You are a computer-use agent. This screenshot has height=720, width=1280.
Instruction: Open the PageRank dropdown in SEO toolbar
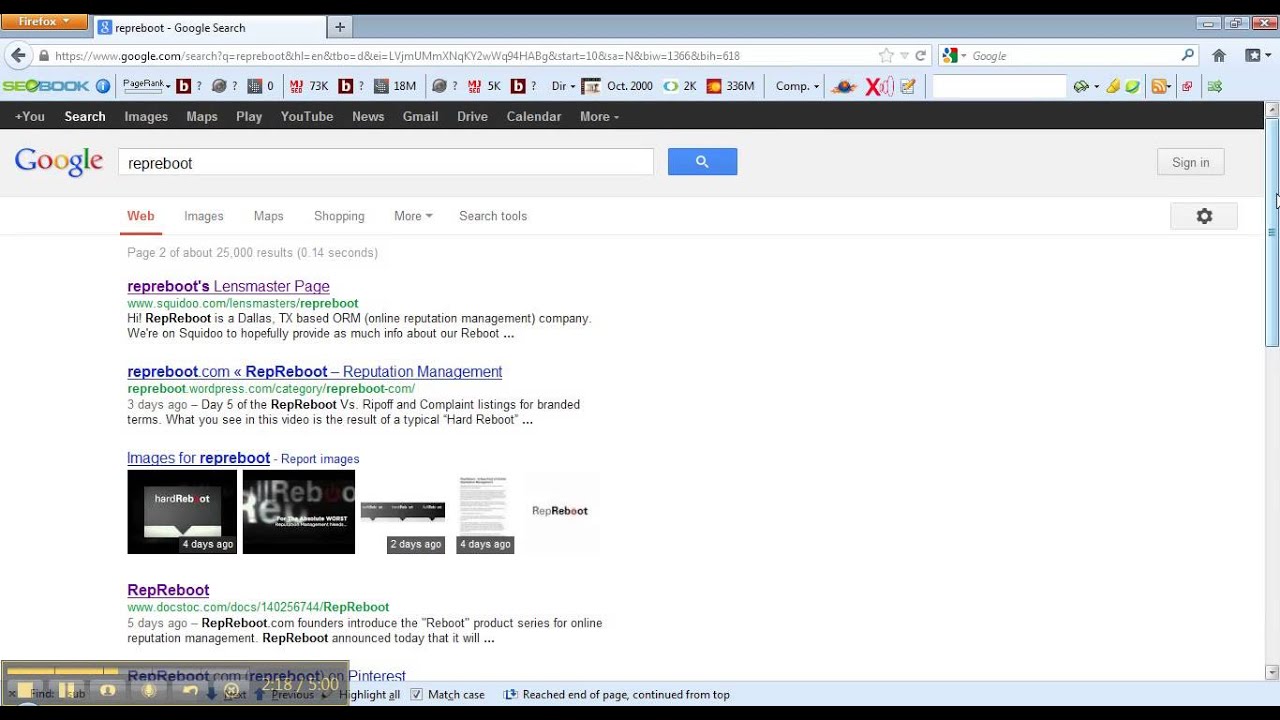click(146, 86)
